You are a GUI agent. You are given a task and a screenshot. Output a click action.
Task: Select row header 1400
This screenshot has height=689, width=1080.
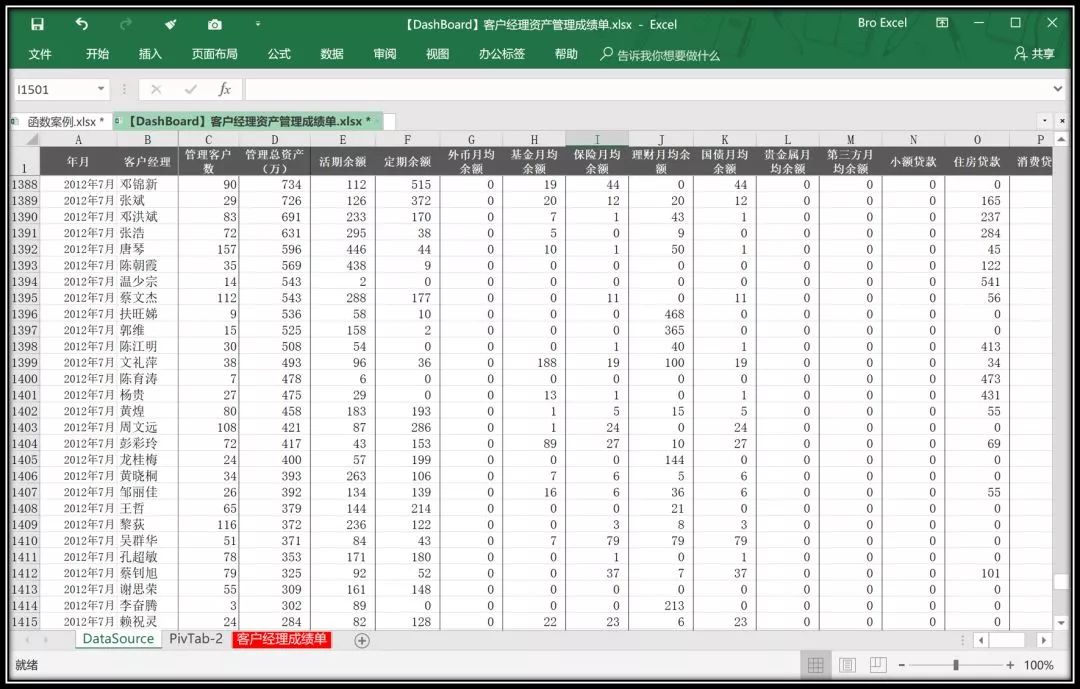pyautogui.click(x=24, y=379)
